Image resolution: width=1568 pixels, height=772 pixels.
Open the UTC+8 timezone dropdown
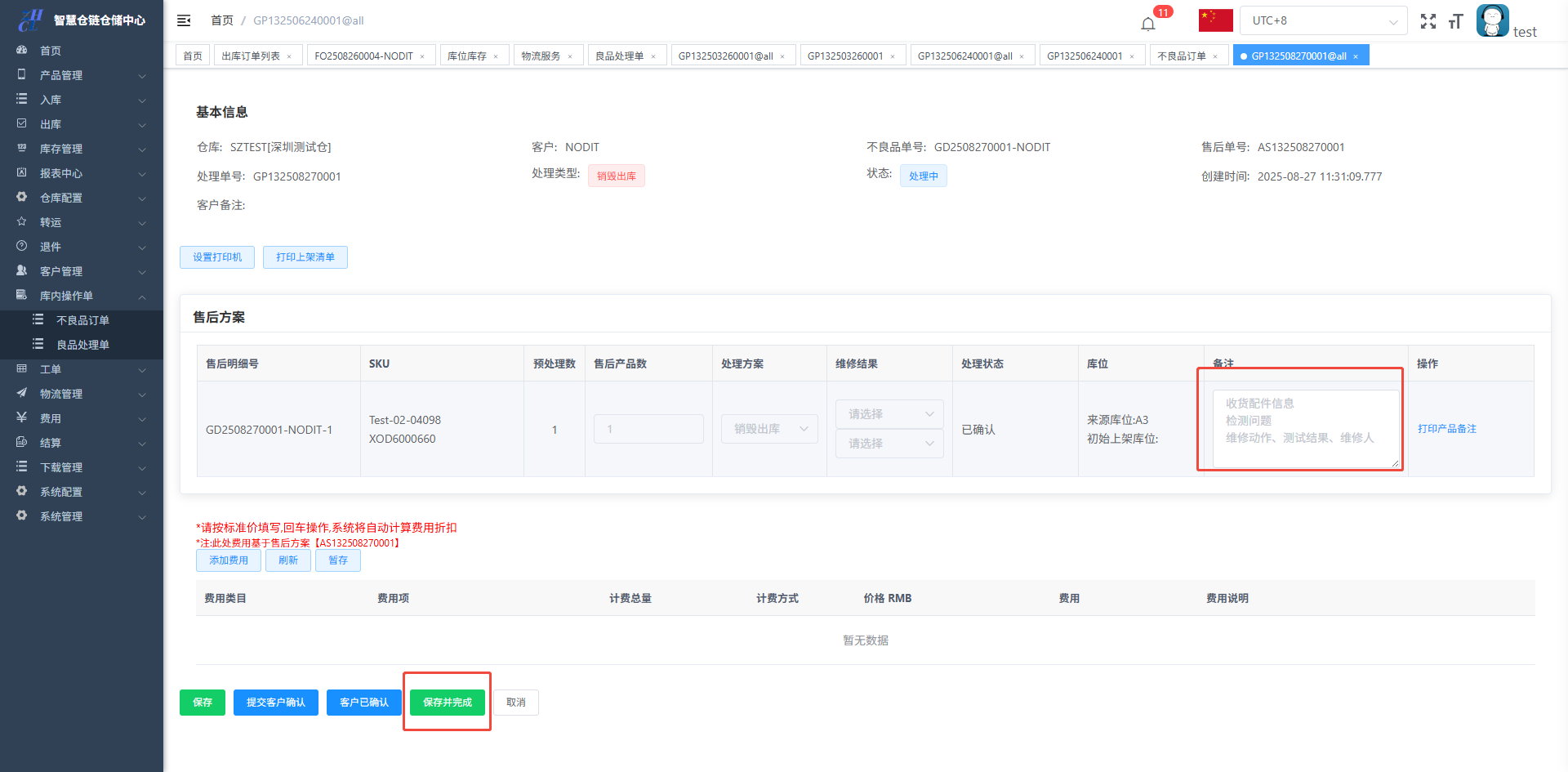1323,20
